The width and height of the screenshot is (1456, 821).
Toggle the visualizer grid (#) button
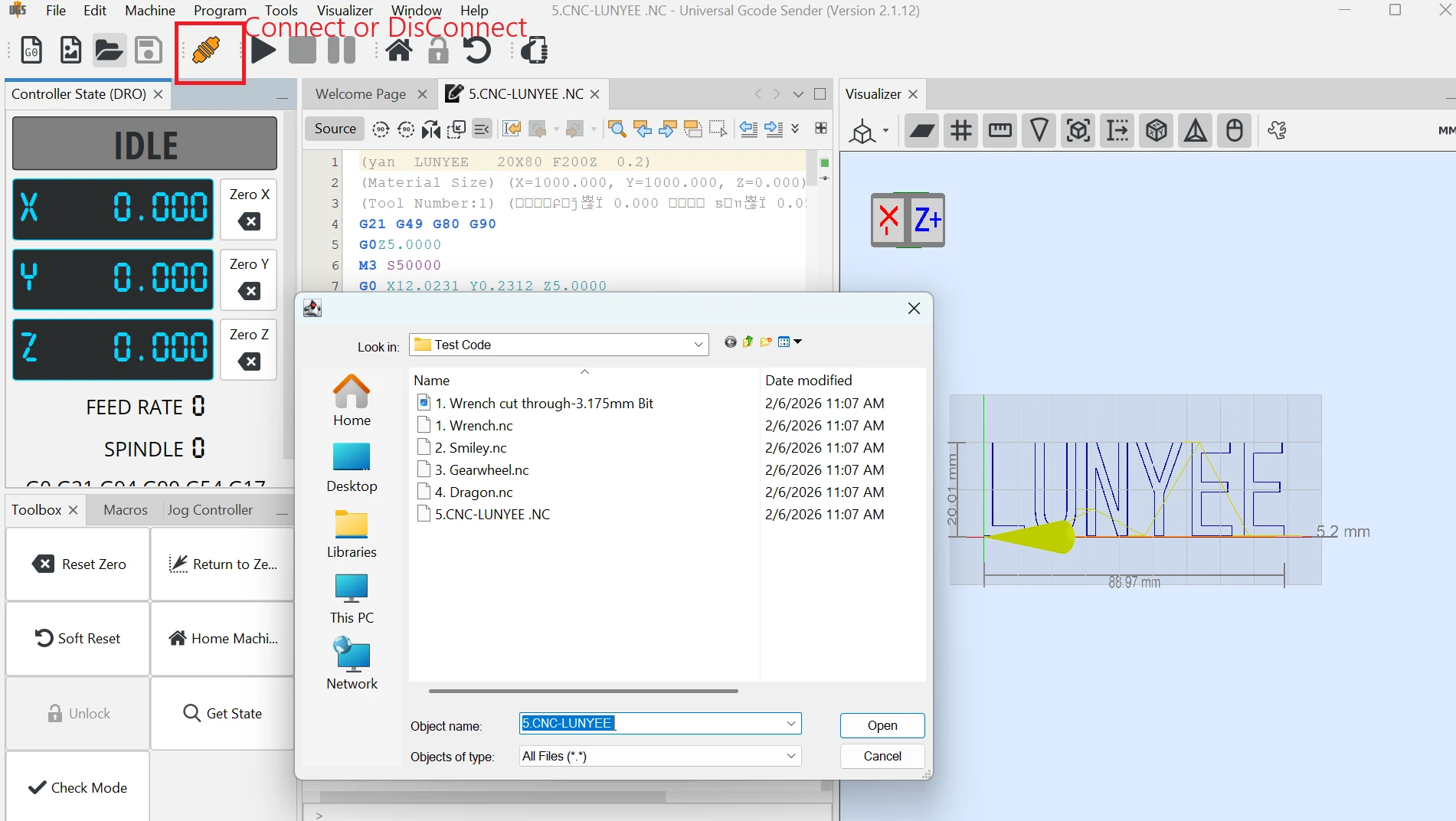click(961, 130)
